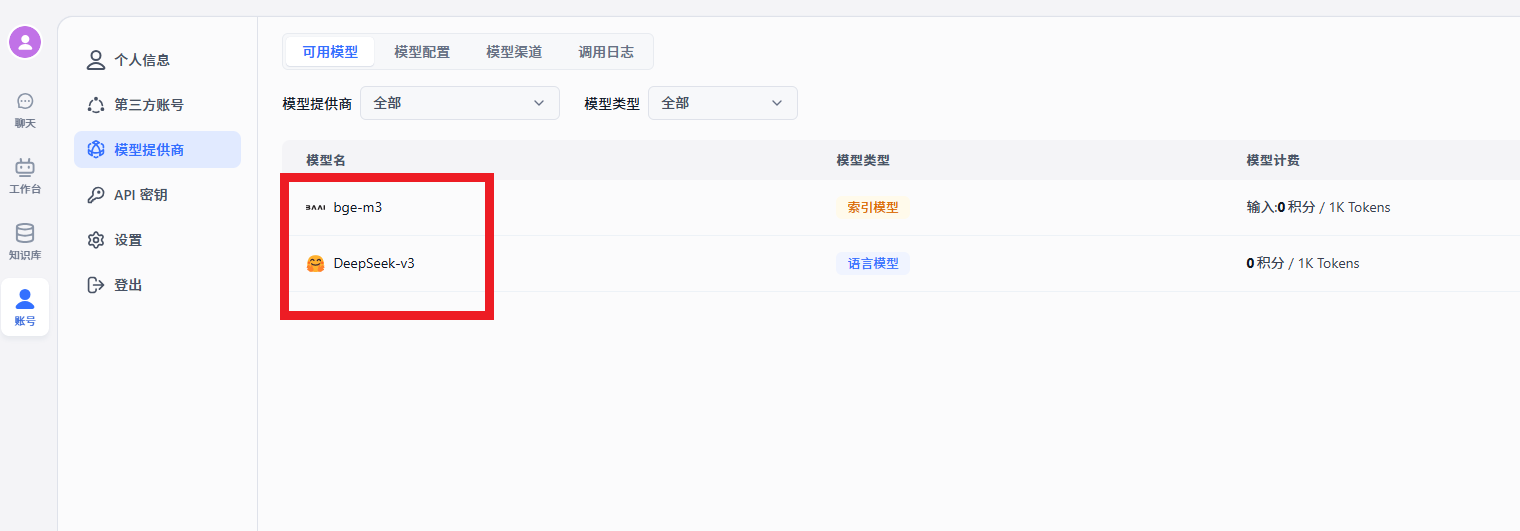This screenshot has width=1520, height=531.
Task: Click the 模型计费 column header
Action: (1273, 160)
